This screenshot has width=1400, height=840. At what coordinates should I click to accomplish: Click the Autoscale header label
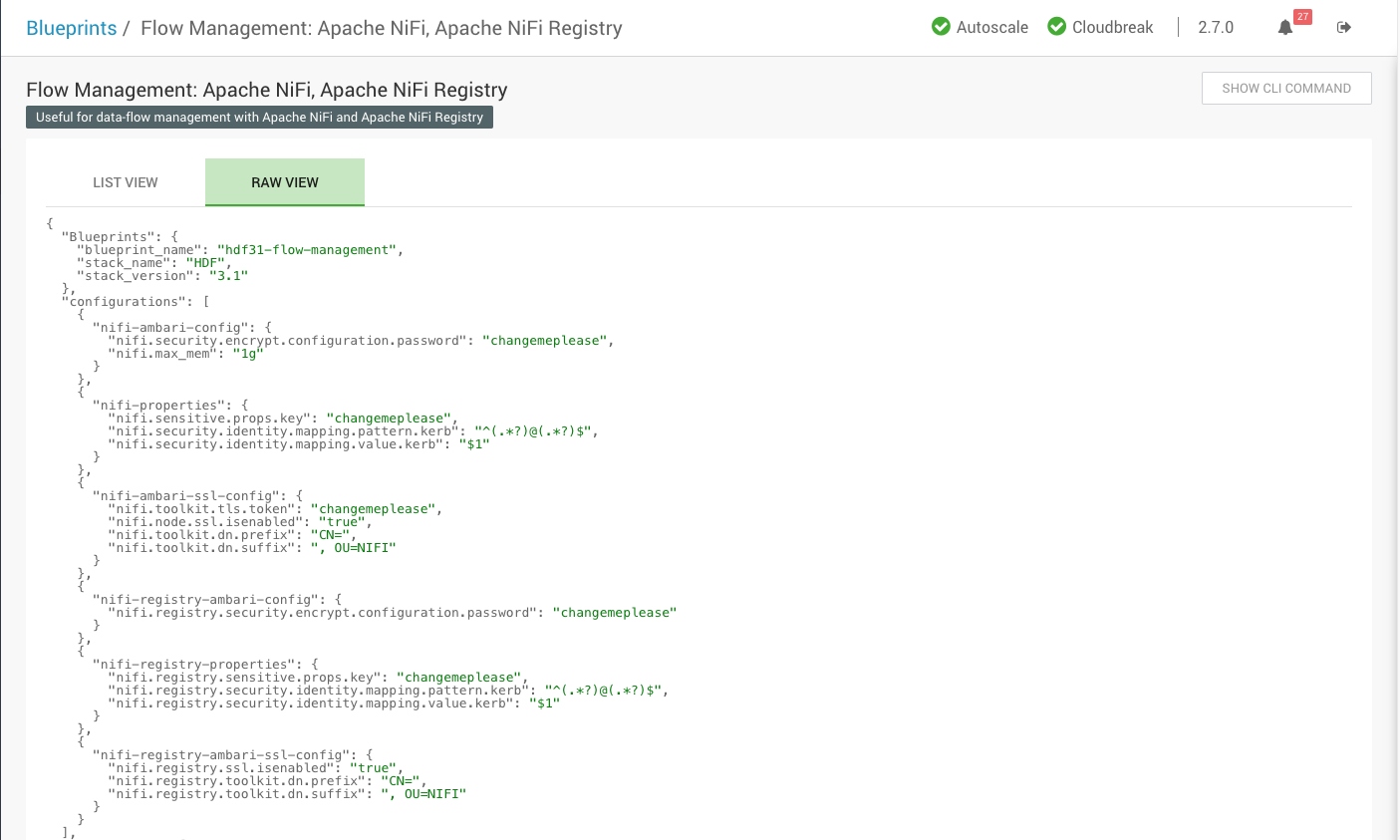(x=994, y=27)
